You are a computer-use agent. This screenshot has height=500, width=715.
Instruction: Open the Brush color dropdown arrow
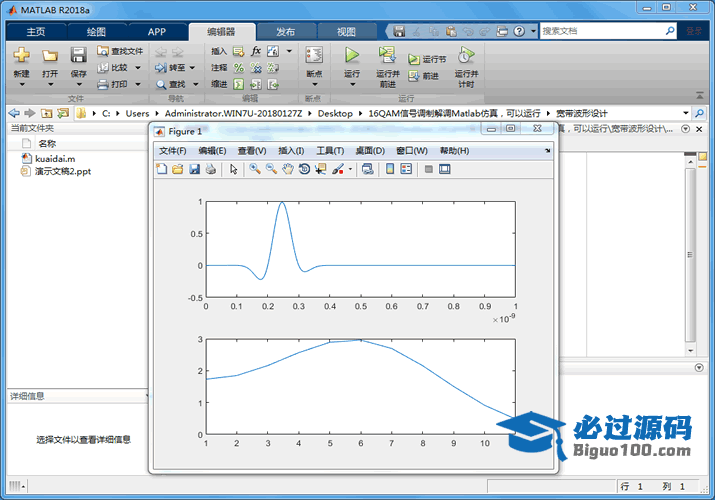pos(350,169)
